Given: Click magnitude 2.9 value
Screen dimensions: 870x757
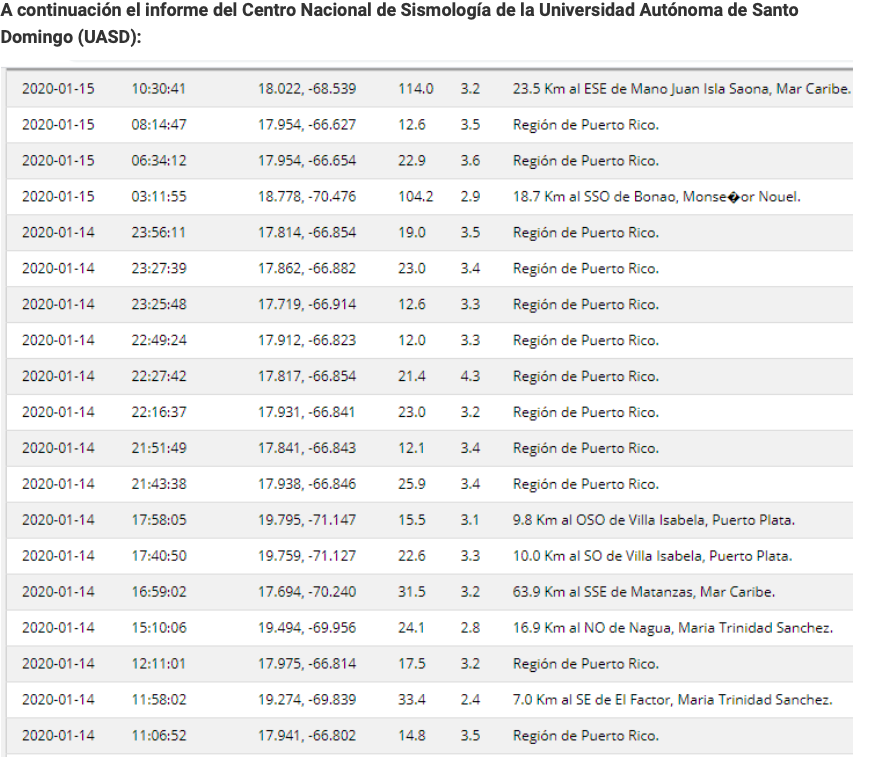Looking at the screenshot, I should point(470,196).
